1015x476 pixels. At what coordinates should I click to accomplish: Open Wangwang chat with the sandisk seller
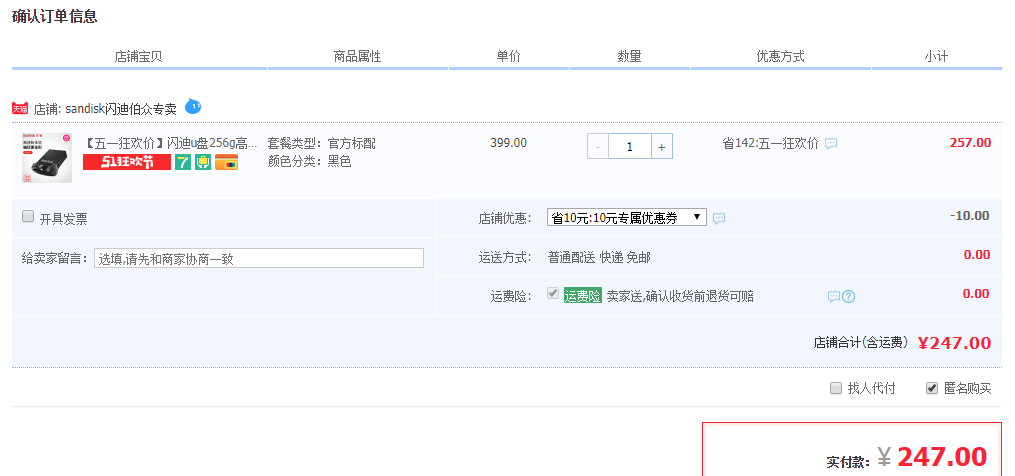(193, 106)
